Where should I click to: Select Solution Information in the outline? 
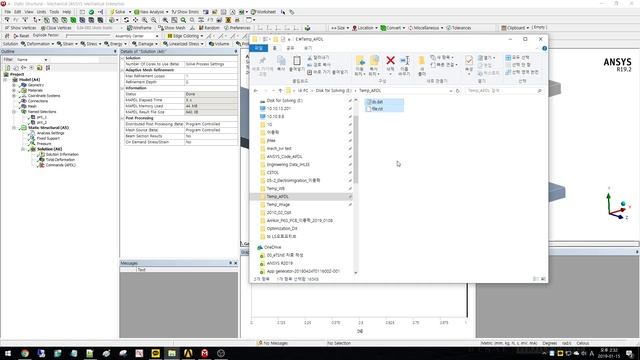click(62, 154)
